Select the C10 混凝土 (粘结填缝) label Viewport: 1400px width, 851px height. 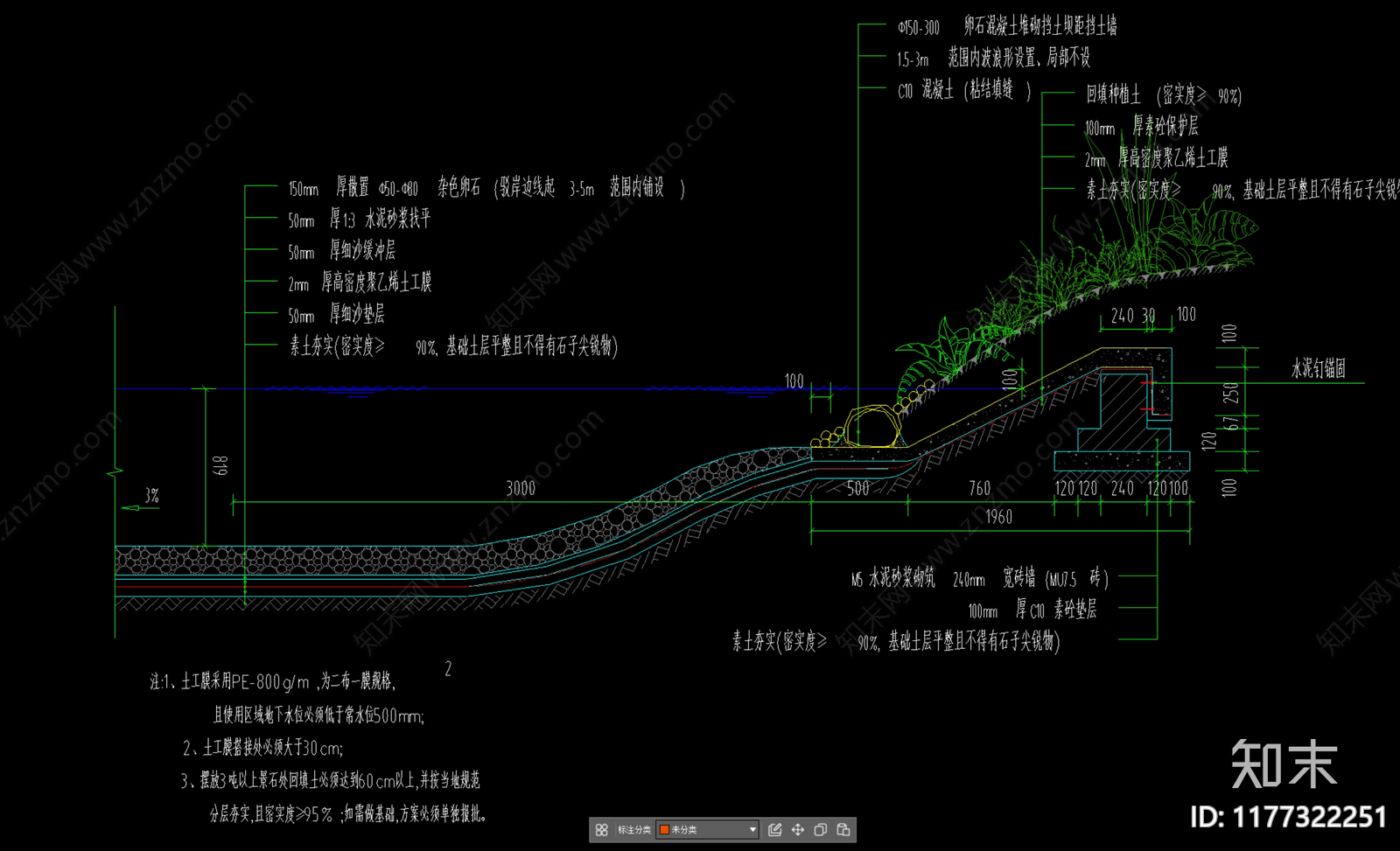tap(964, 90)
